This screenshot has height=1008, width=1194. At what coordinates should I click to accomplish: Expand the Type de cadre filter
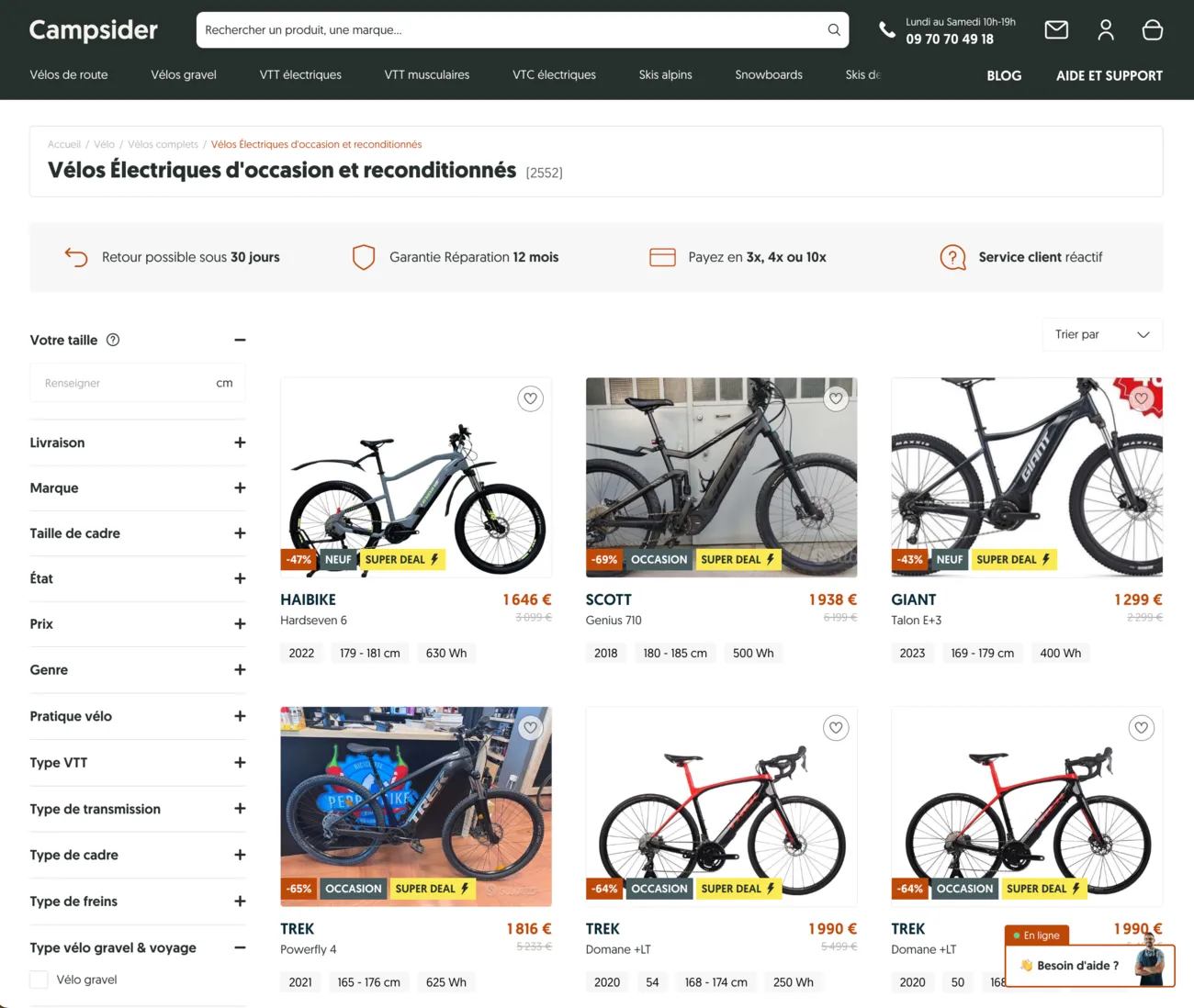[240, 855]
